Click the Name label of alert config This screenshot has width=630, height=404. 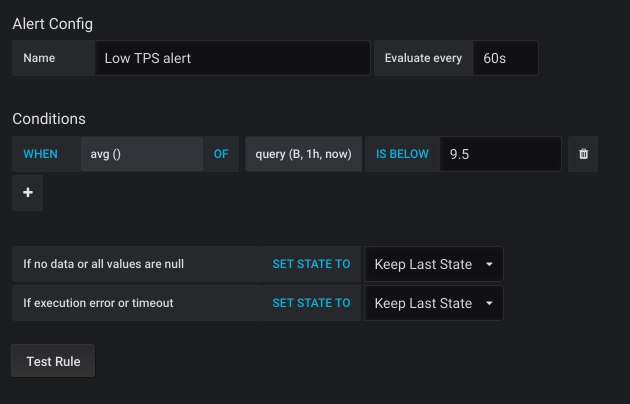tap(39, 58)
